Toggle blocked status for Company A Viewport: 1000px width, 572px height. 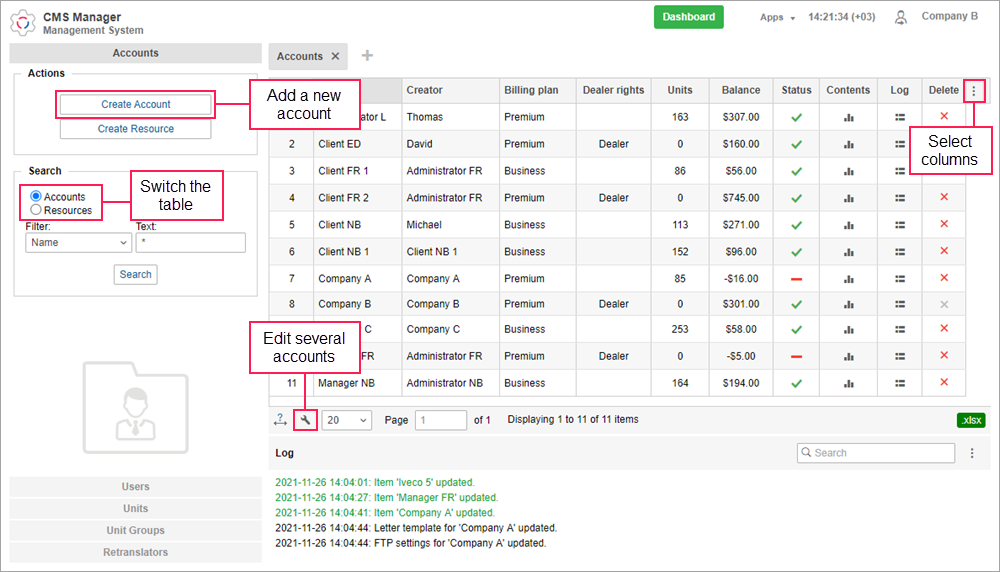[x=797, y=279]
